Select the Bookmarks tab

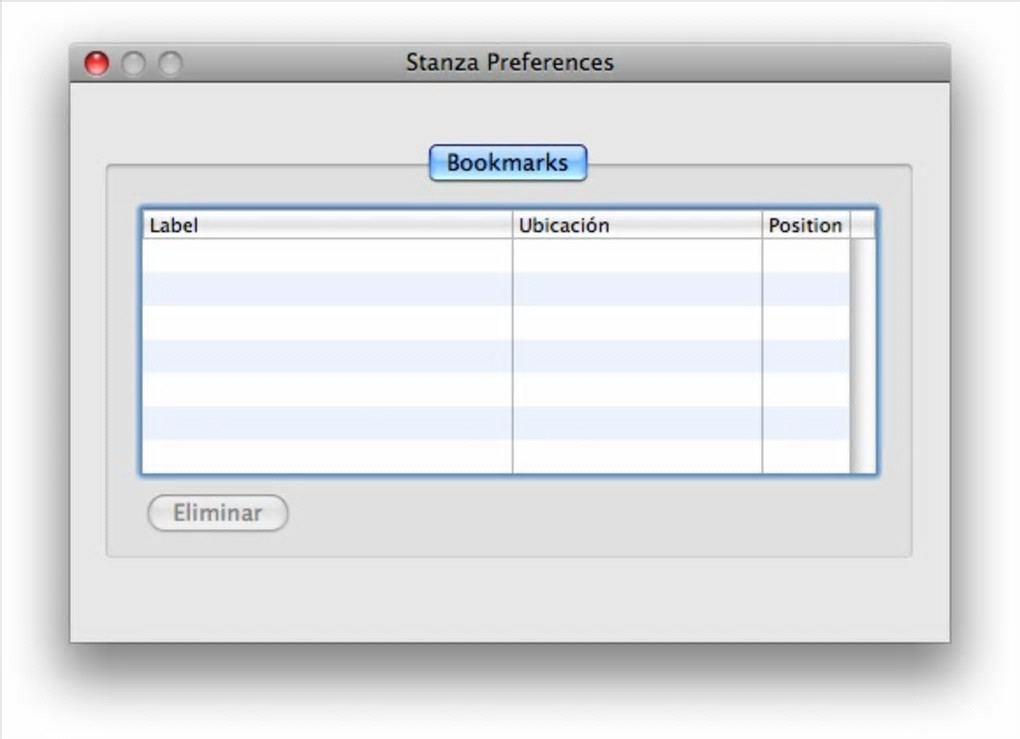[x=507, y=163]
